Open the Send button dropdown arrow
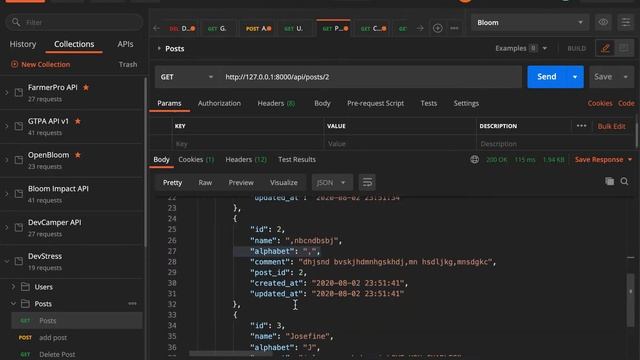This screenshot has width=640, height=360. [575, 77]
